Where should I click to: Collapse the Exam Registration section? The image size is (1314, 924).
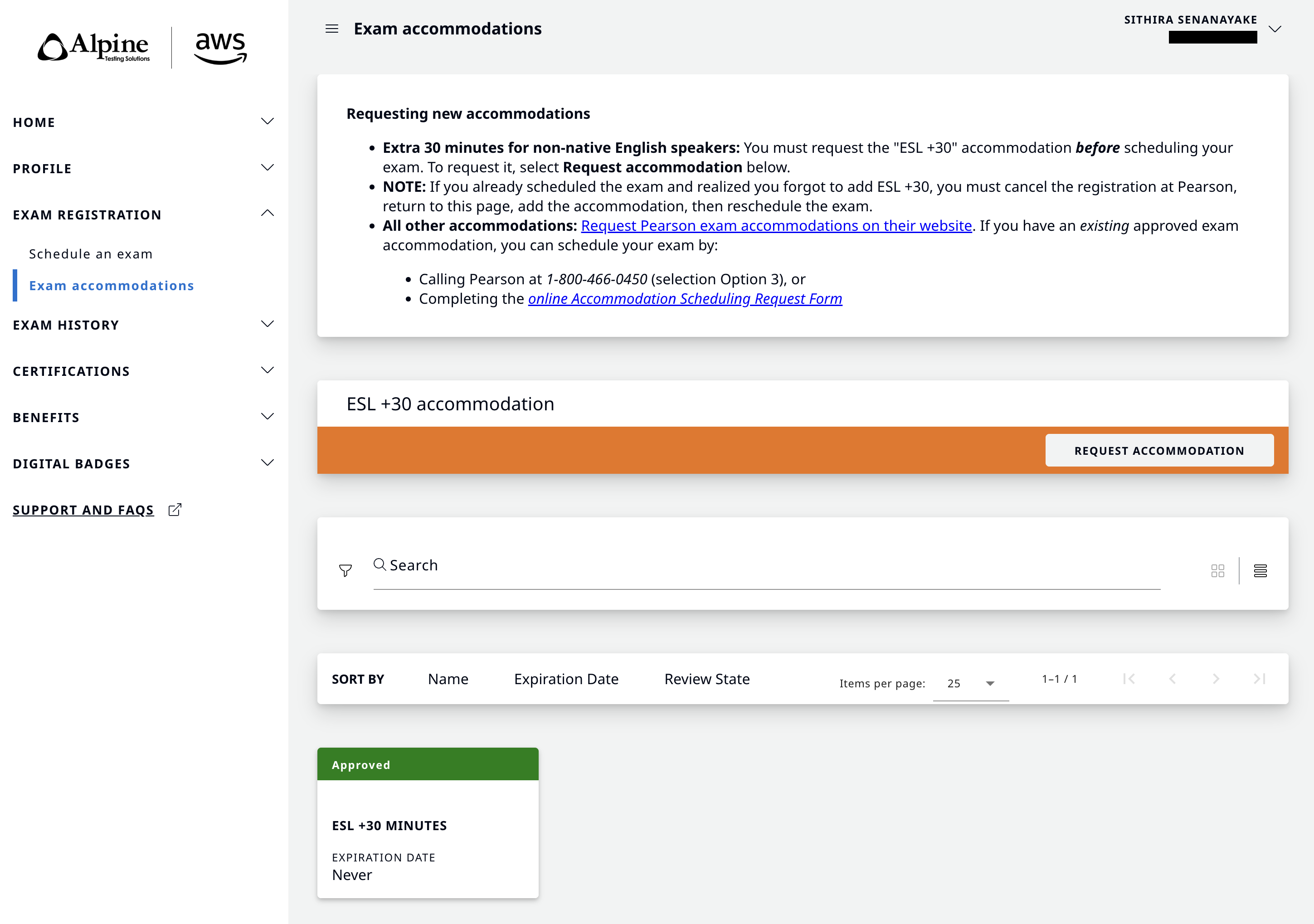[x=267, y=214]
